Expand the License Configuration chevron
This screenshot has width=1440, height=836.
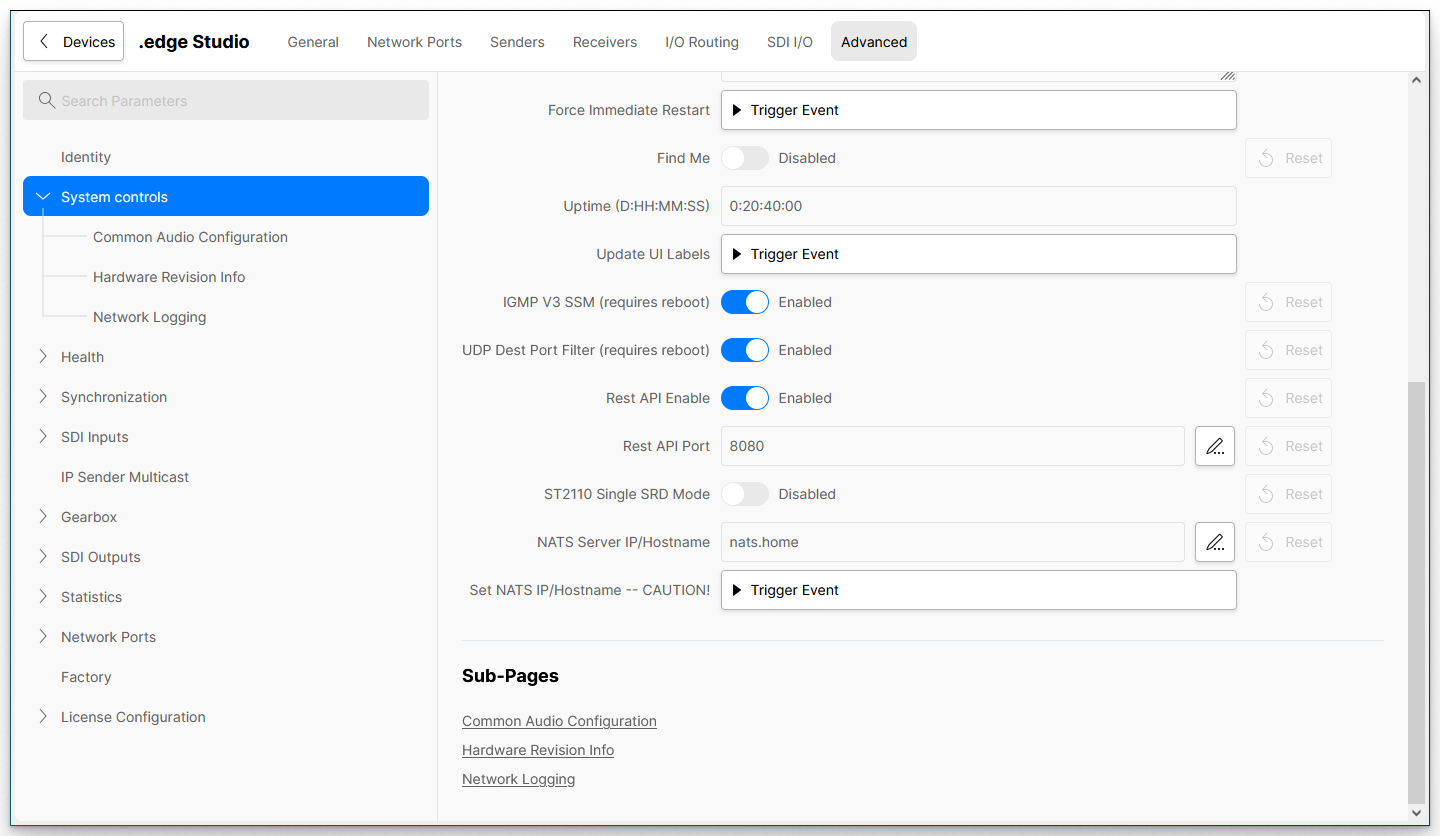click(43, 717)
